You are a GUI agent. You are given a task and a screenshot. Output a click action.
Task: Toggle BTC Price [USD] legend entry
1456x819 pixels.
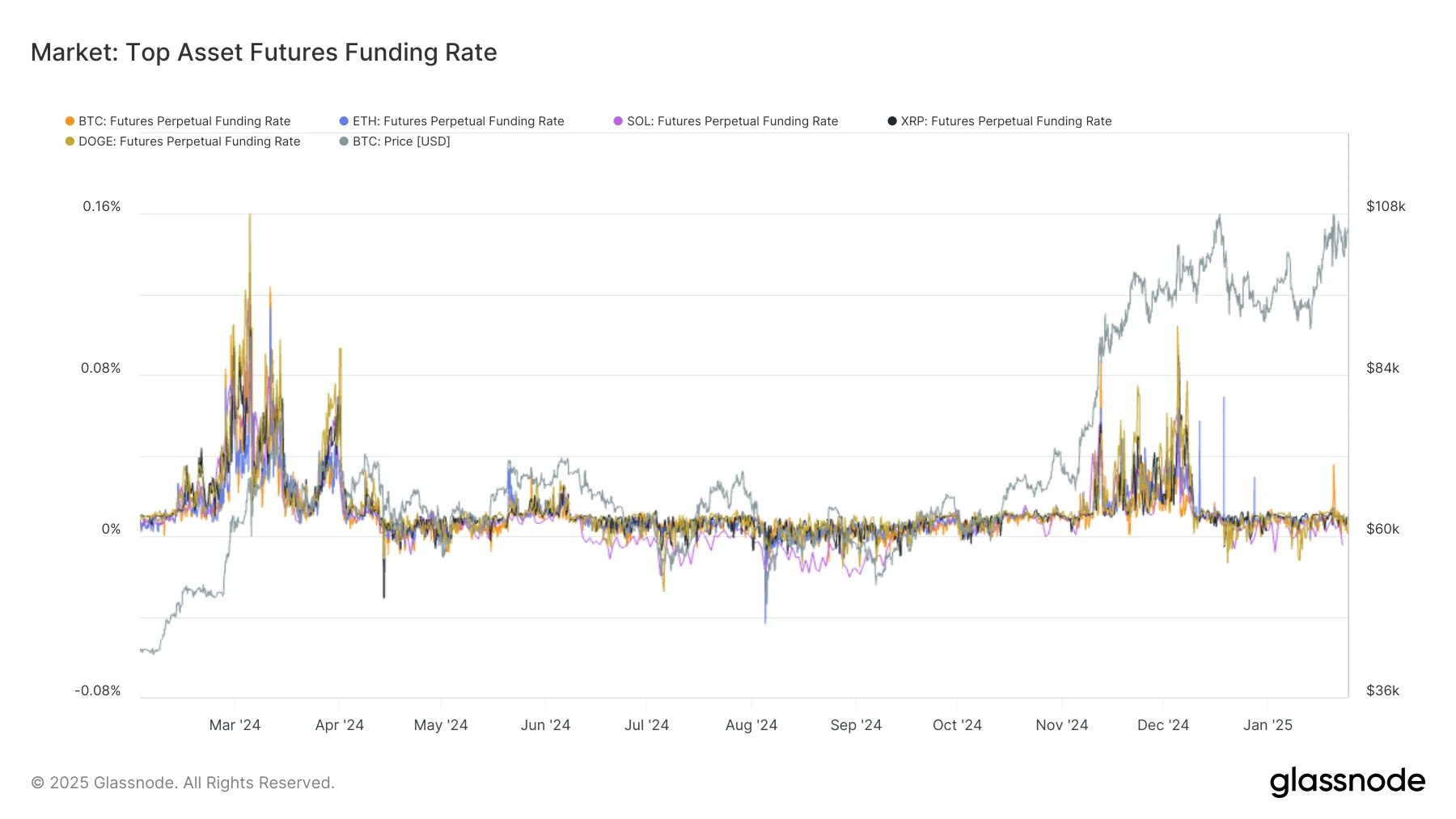(x=401, y=141)
